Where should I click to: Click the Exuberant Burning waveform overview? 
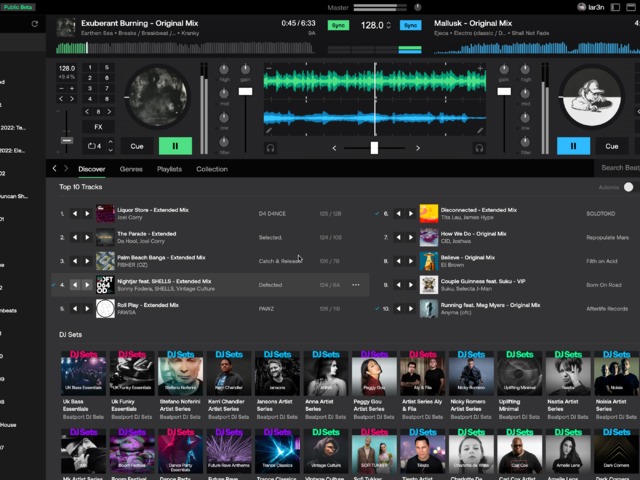(186, 48)
